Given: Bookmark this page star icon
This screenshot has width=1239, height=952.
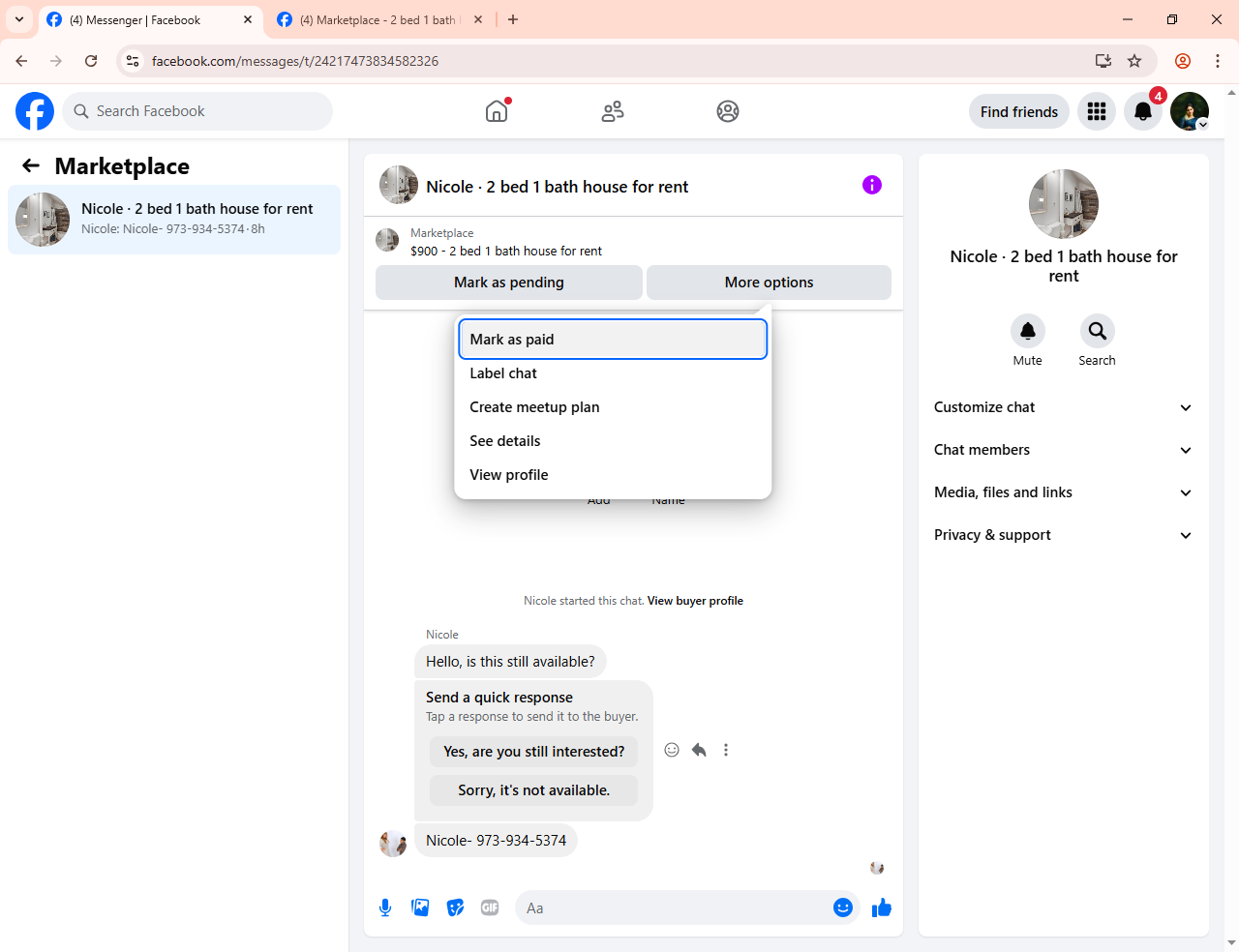Looking at the screenshot, I should pyautogui.click(x=1134, y=61).
